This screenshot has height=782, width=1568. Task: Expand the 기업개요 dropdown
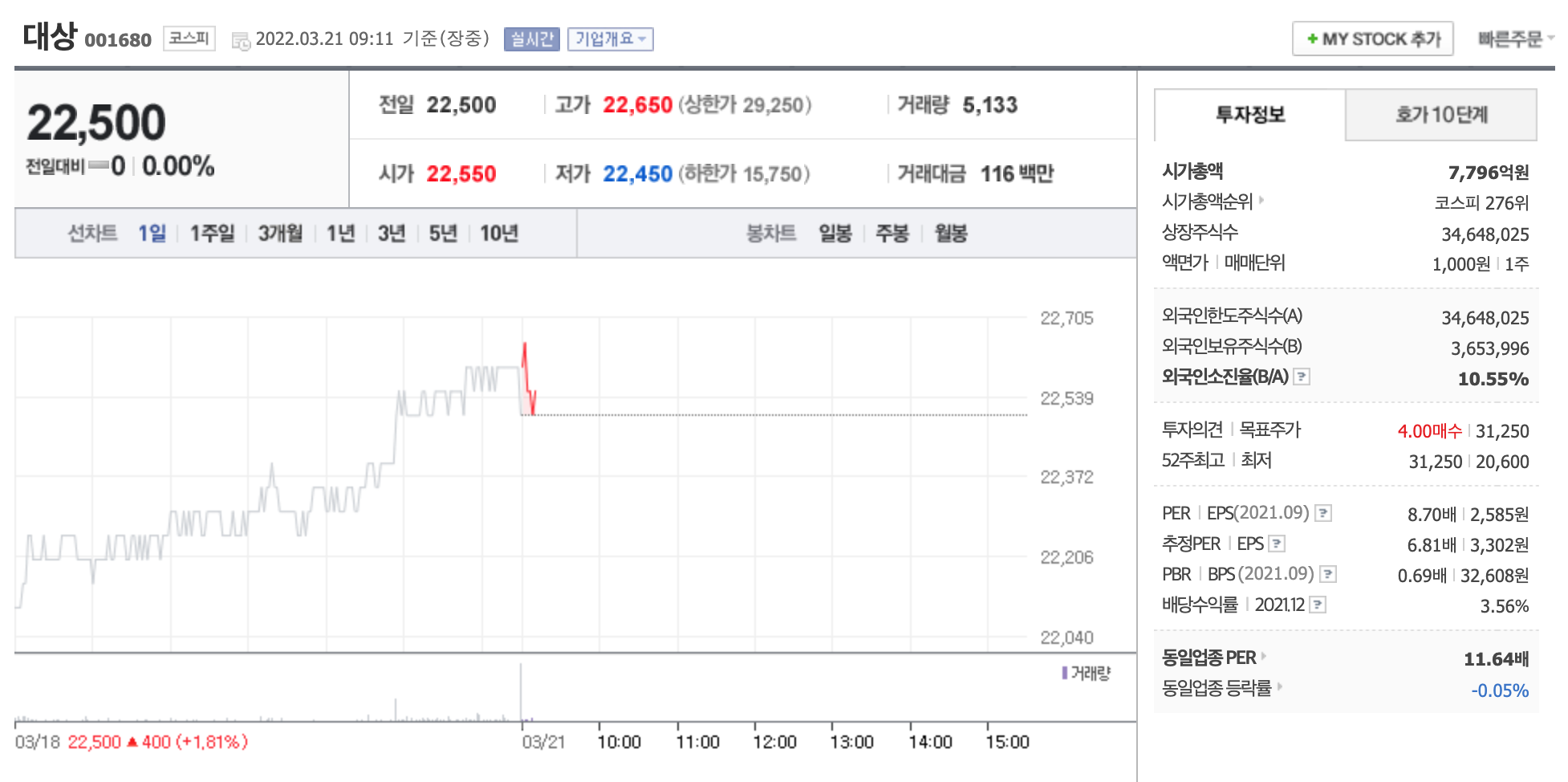tap(611, 39)
